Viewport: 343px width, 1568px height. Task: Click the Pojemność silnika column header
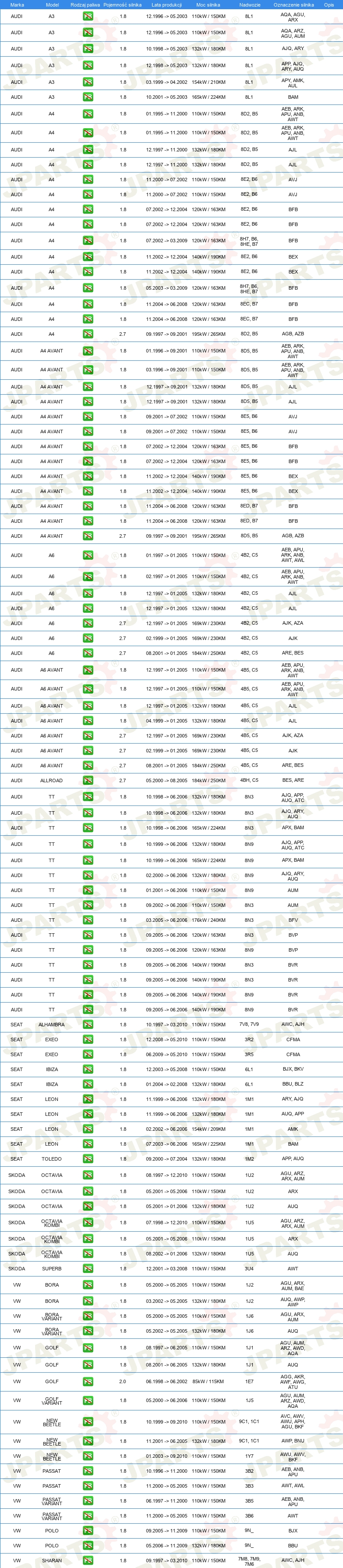tap(122, 4)
